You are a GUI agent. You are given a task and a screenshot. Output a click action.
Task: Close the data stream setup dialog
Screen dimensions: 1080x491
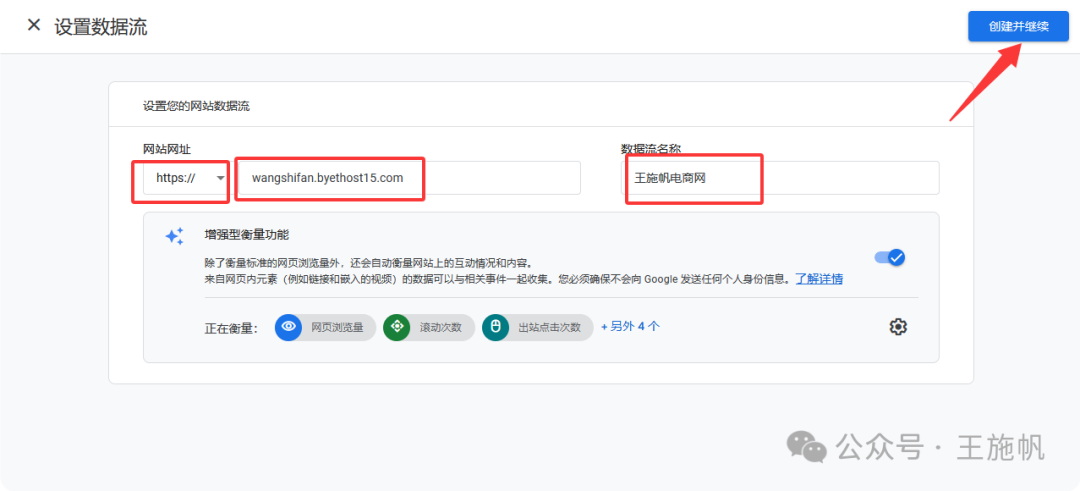point(34,25)
